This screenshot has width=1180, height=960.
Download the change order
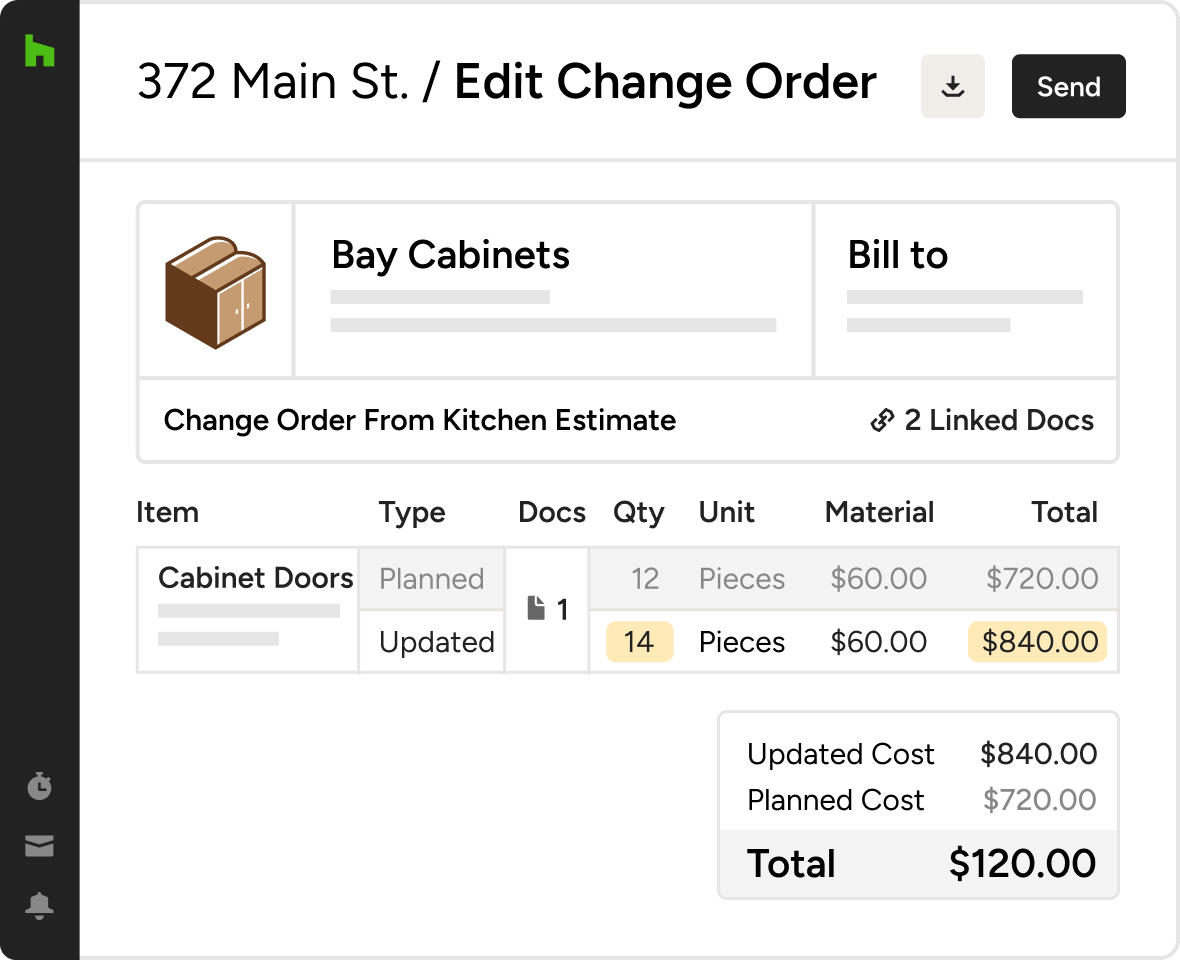pos(953,86)
